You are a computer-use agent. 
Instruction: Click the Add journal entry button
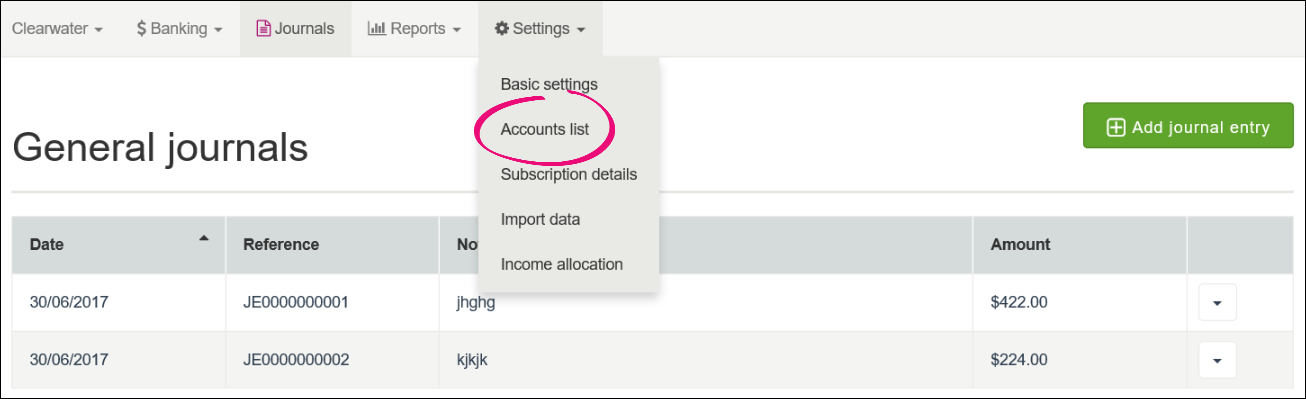point(1188,127)
